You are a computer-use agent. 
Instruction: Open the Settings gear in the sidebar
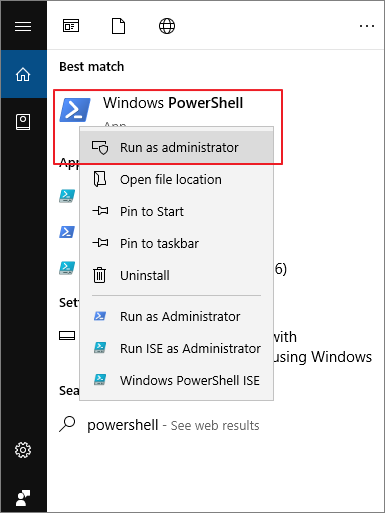point(23,450)
